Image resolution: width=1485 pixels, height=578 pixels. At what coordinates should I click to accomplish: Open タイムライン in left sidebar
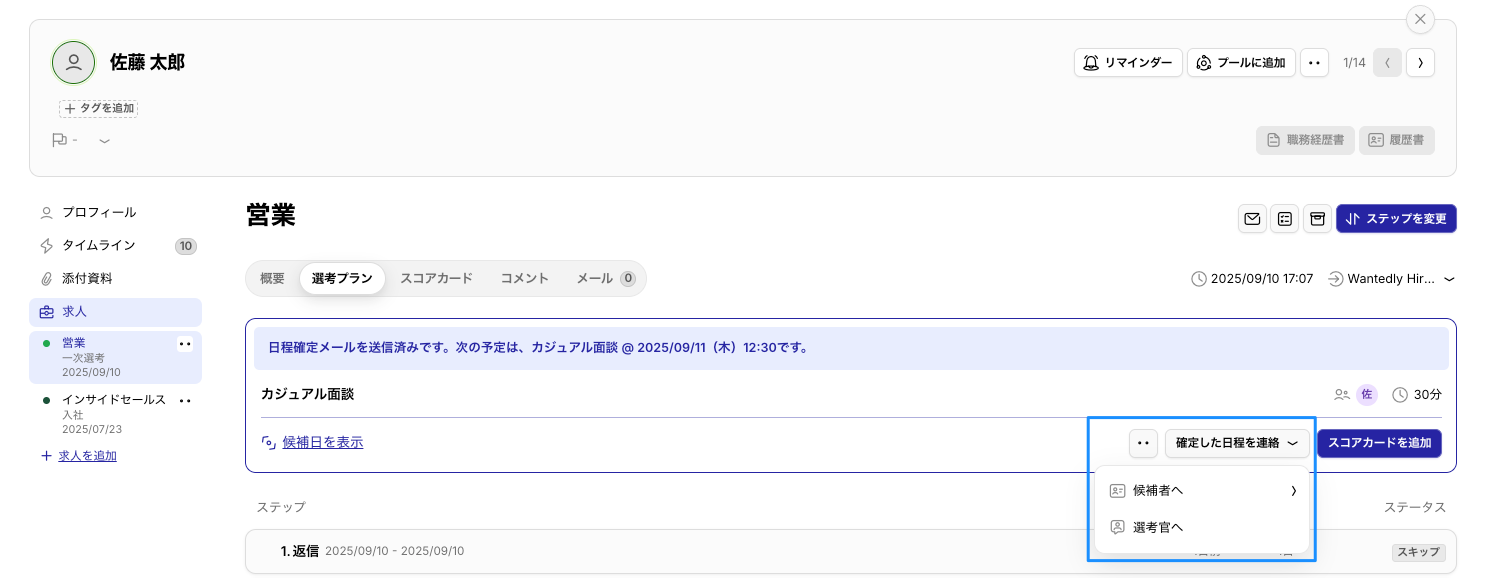coord(99,245)
